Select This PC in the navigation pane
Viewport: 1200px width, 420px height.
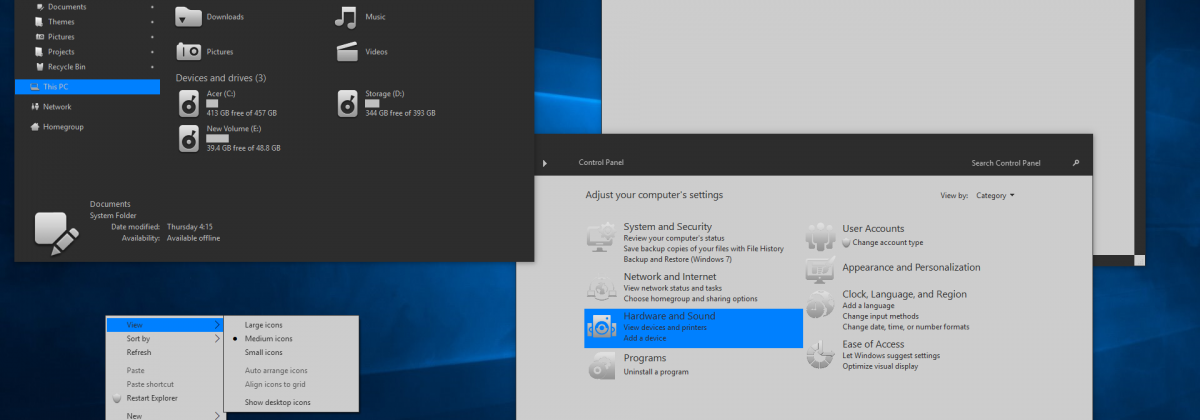click(x=87, y=87)
